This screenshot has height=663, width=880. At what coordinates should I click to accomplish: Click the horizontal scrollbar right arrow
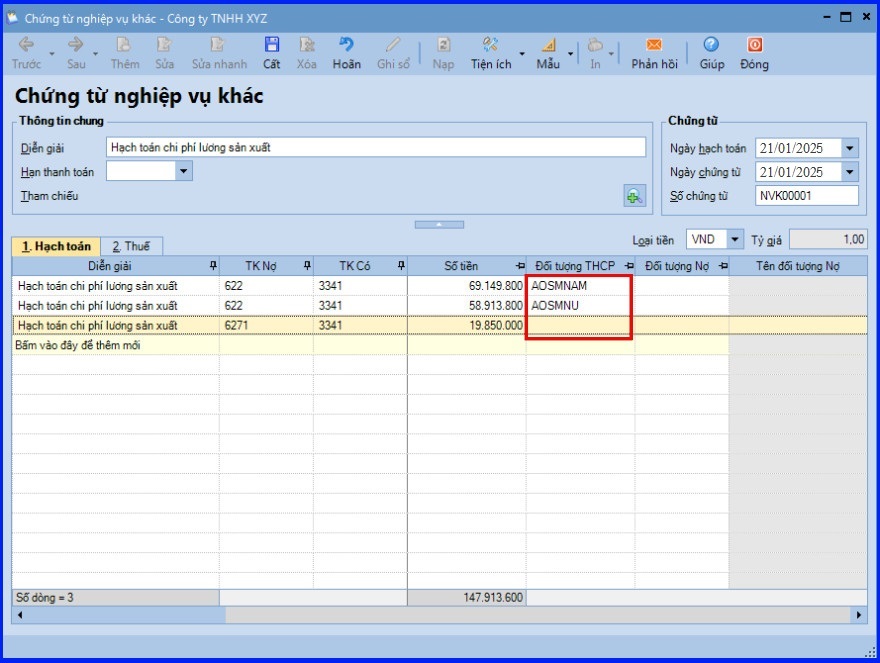(860, 615)
